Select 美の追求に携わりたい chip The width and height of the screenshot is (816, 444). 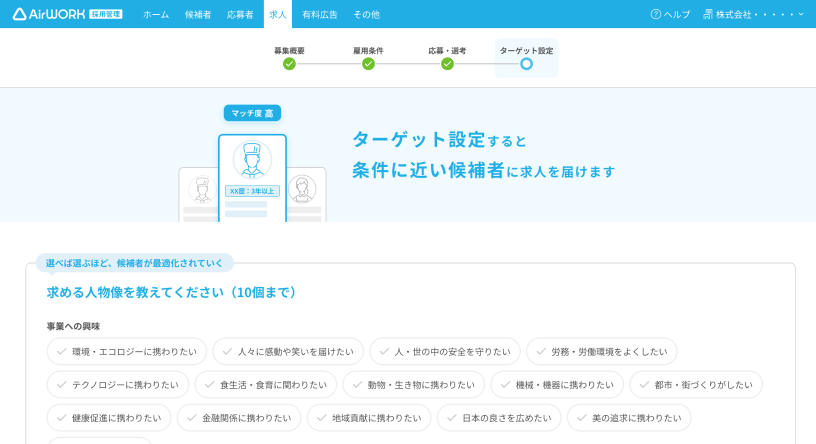(629, 418)
